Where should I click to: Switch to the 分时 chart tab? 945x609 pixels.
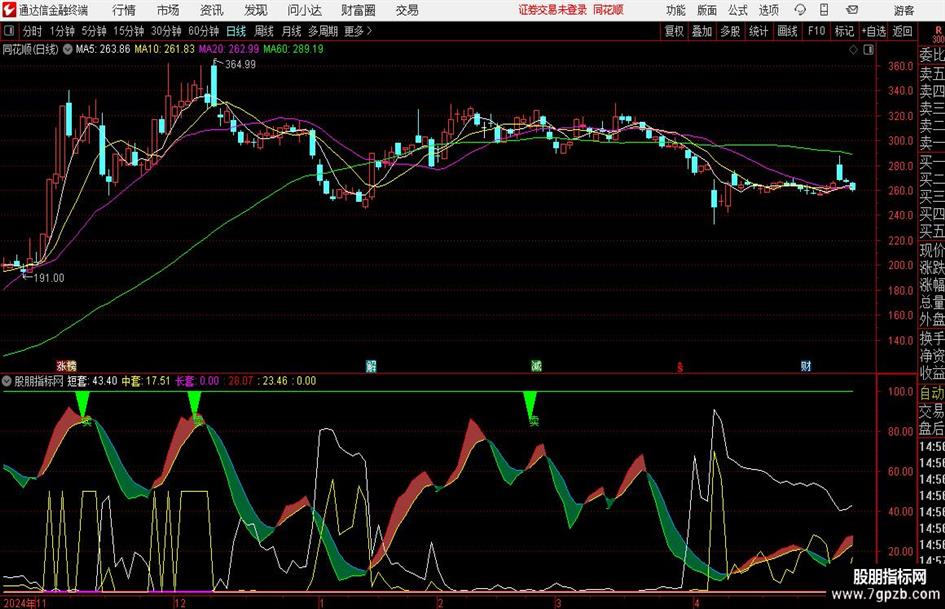33,31
